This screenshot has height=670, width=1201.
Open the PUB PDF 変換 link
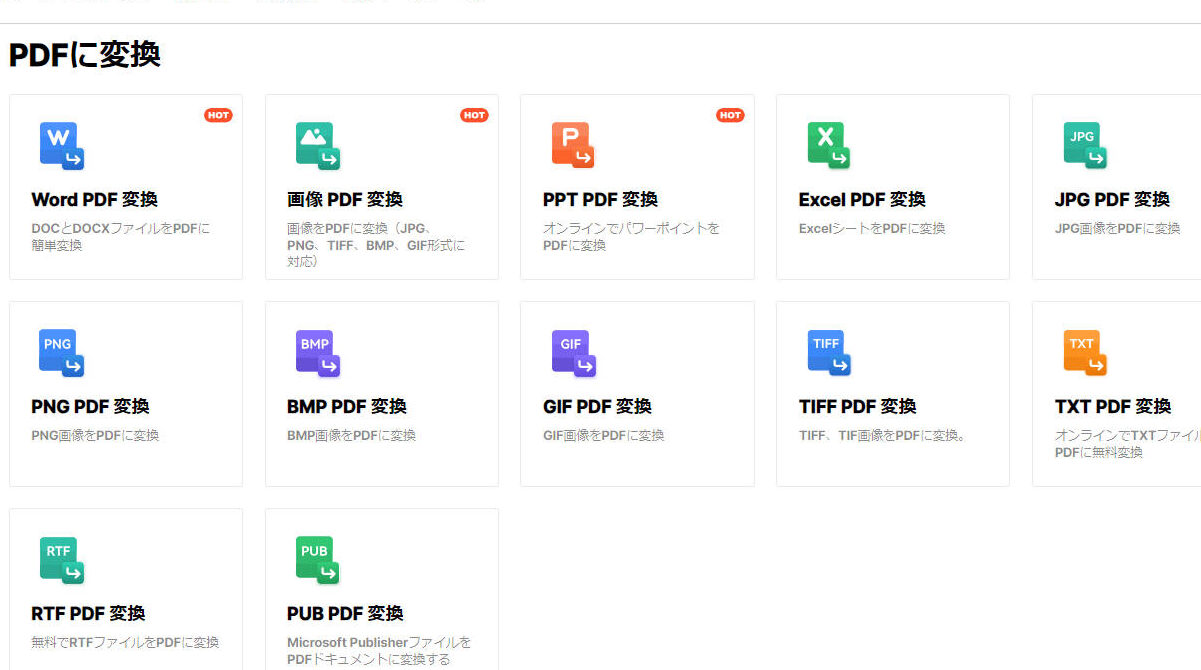click(345, 614)
